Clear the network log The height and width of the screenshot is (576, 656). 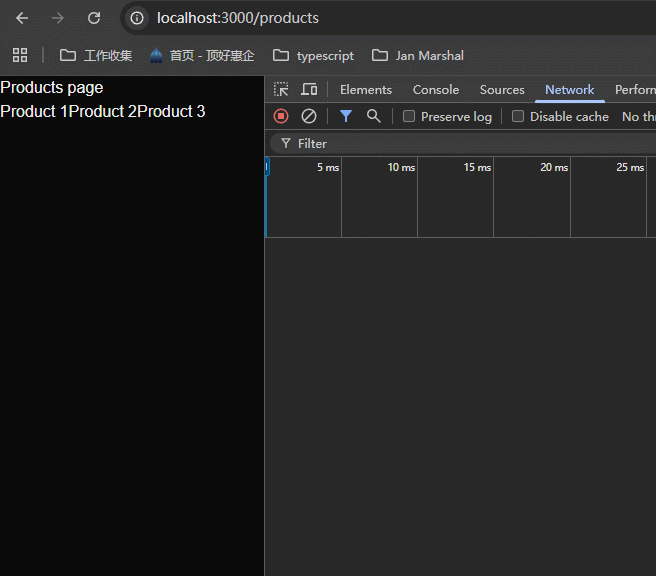click(x=309, y=116)
